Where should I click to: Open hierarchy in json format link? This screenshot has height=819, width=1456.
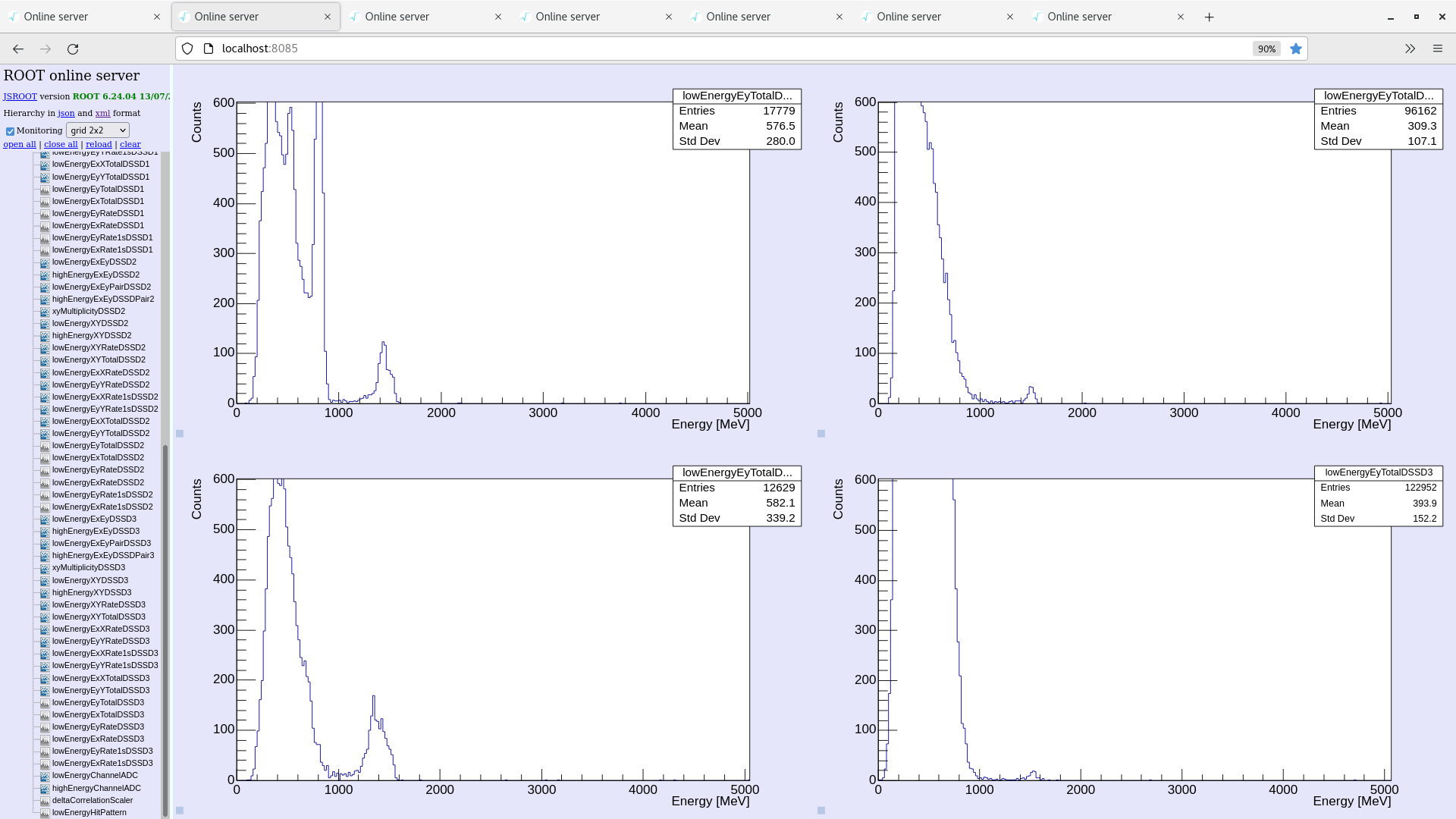[66, 113]
